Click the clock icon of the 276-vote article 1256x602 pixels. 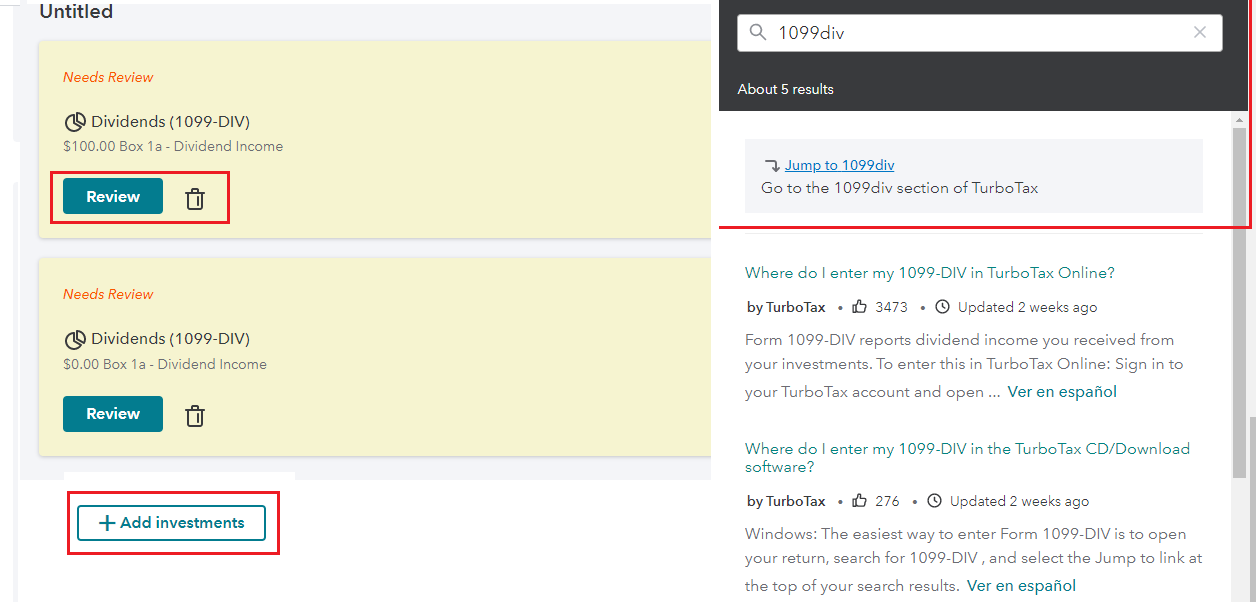click(x=935, y=501)
